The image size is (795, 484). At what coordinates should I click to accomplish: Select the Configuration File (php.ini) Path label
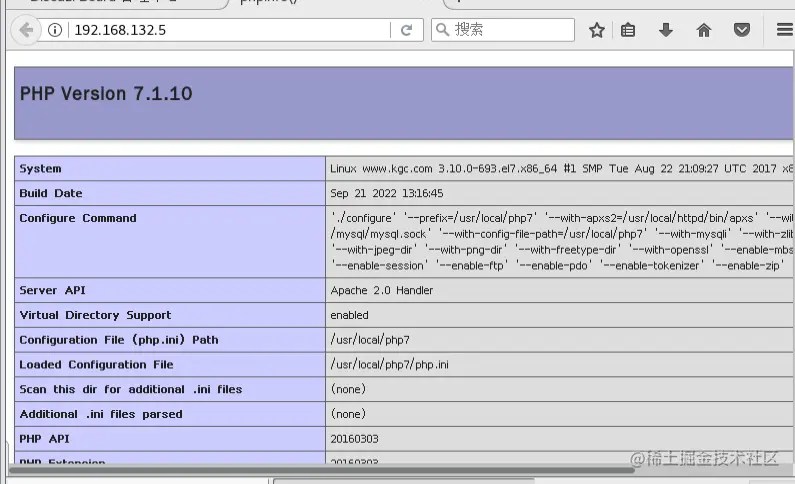(119, 340)
